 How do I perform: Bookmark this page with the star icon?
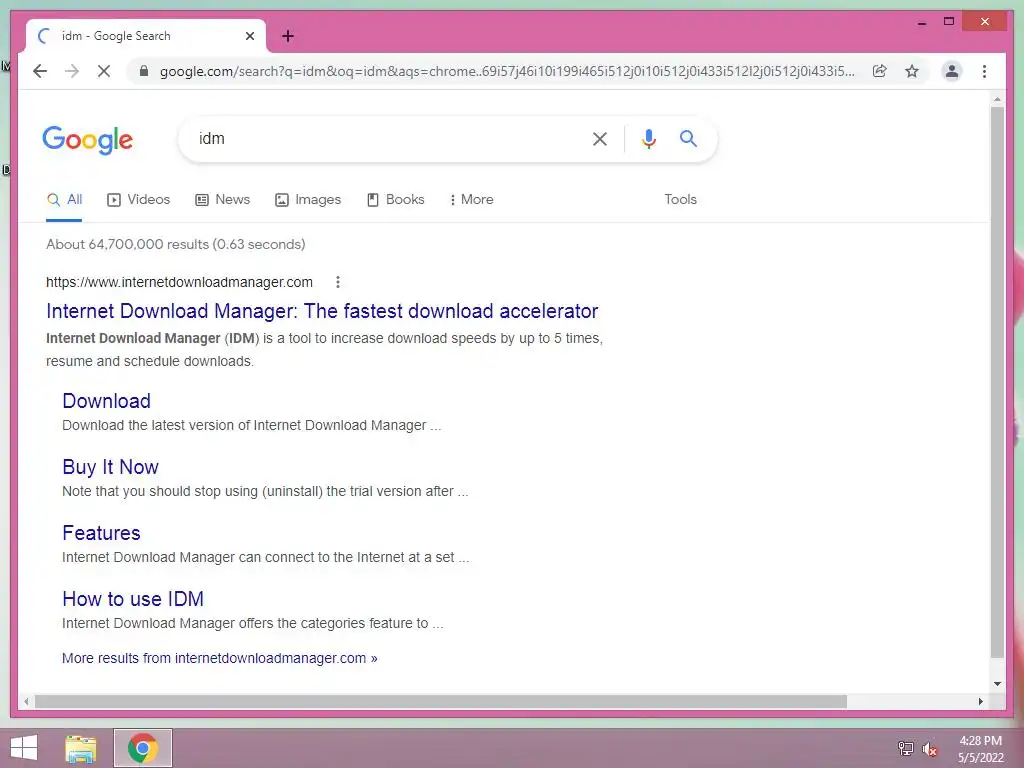pos(912,71)
